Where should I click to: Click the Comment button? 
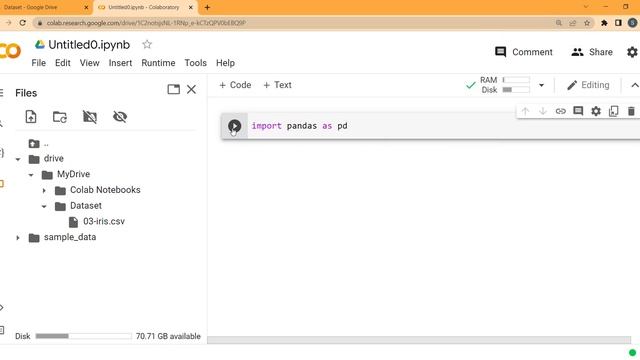524,52
